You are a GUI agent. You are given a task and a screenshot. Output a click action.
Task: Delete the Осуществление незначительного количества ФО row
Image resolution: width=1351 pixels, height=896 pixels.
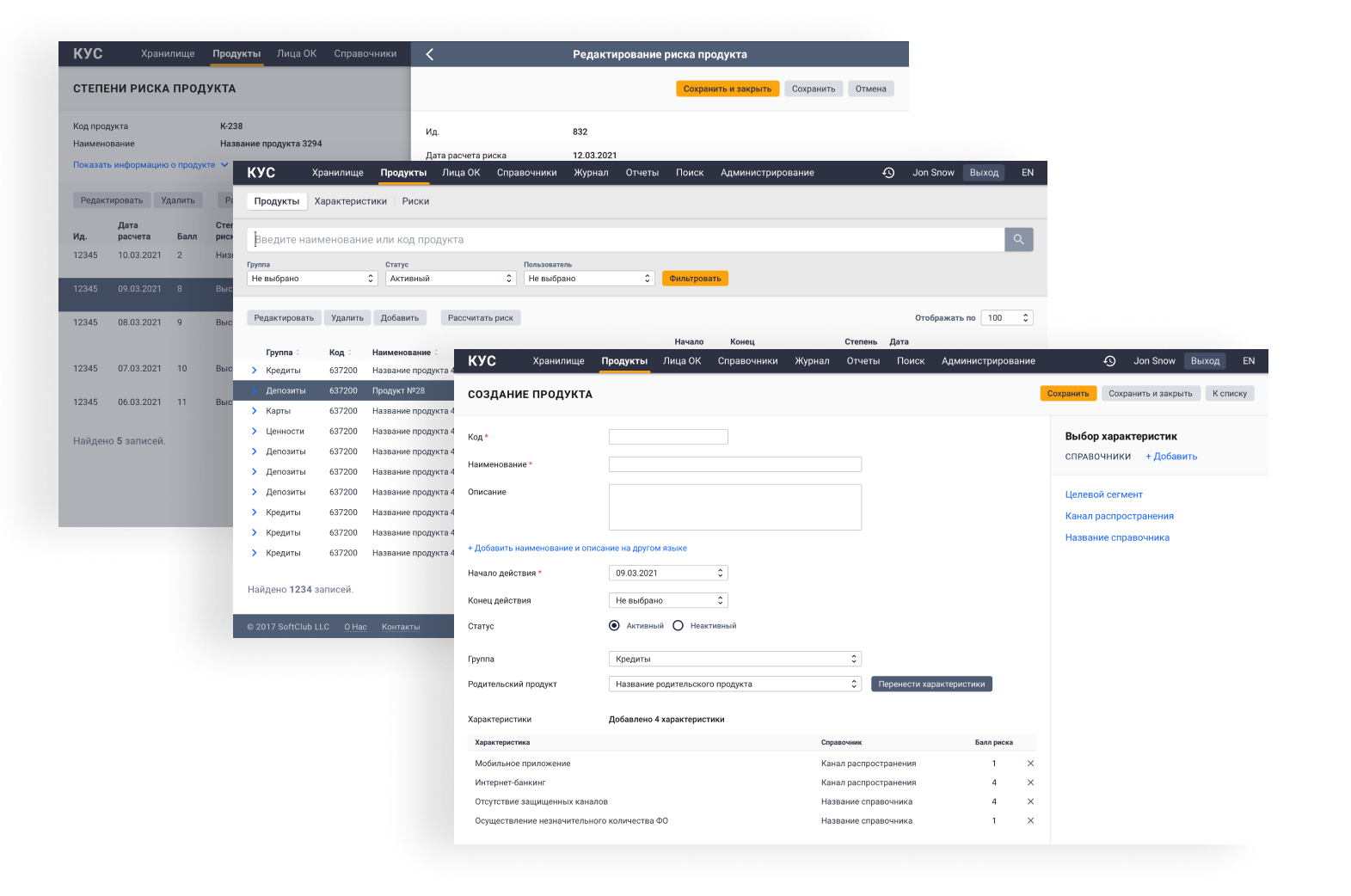[x=1030, y=821]
